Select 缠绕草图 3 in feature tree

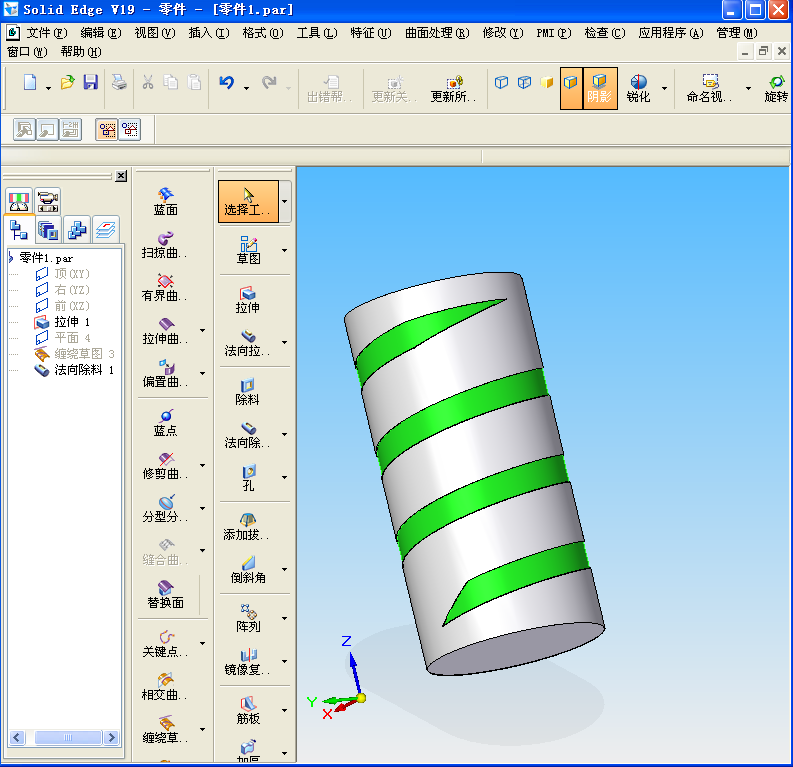tap(84, 354)
